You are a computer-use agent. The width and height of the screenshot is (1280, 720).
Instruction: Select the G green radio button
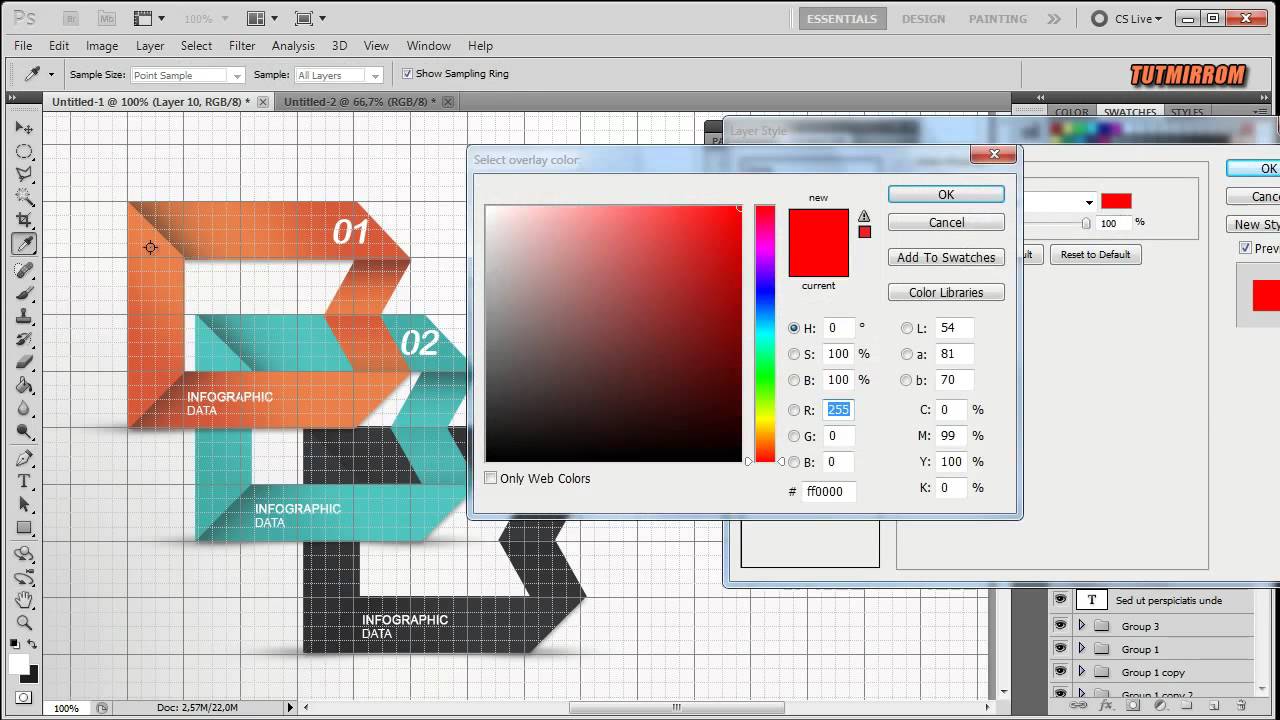pyautogui.click(x=794, y=436)
